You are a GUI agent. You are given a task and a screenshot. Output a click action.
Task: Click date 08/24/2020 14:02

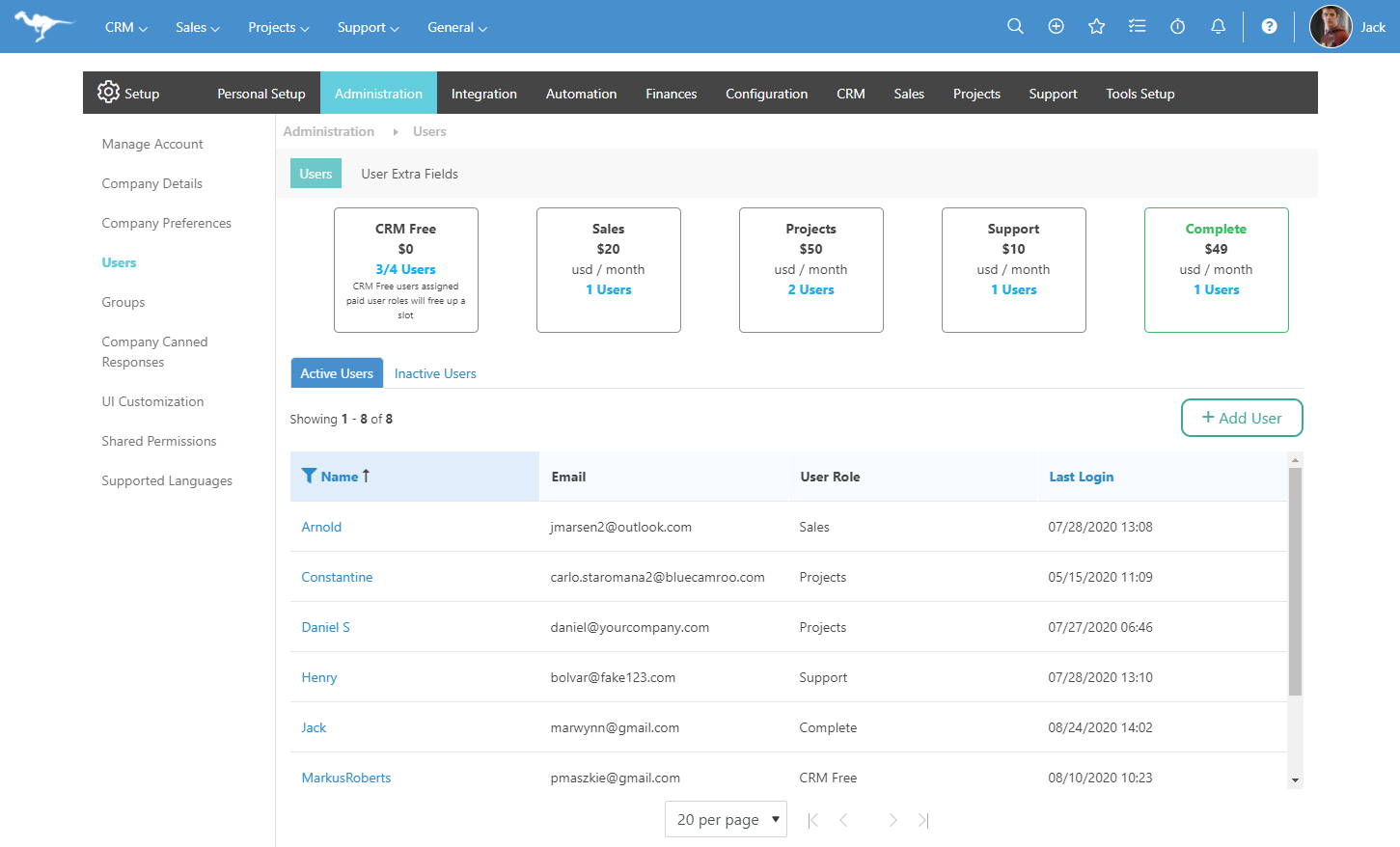click(1100, 727)
